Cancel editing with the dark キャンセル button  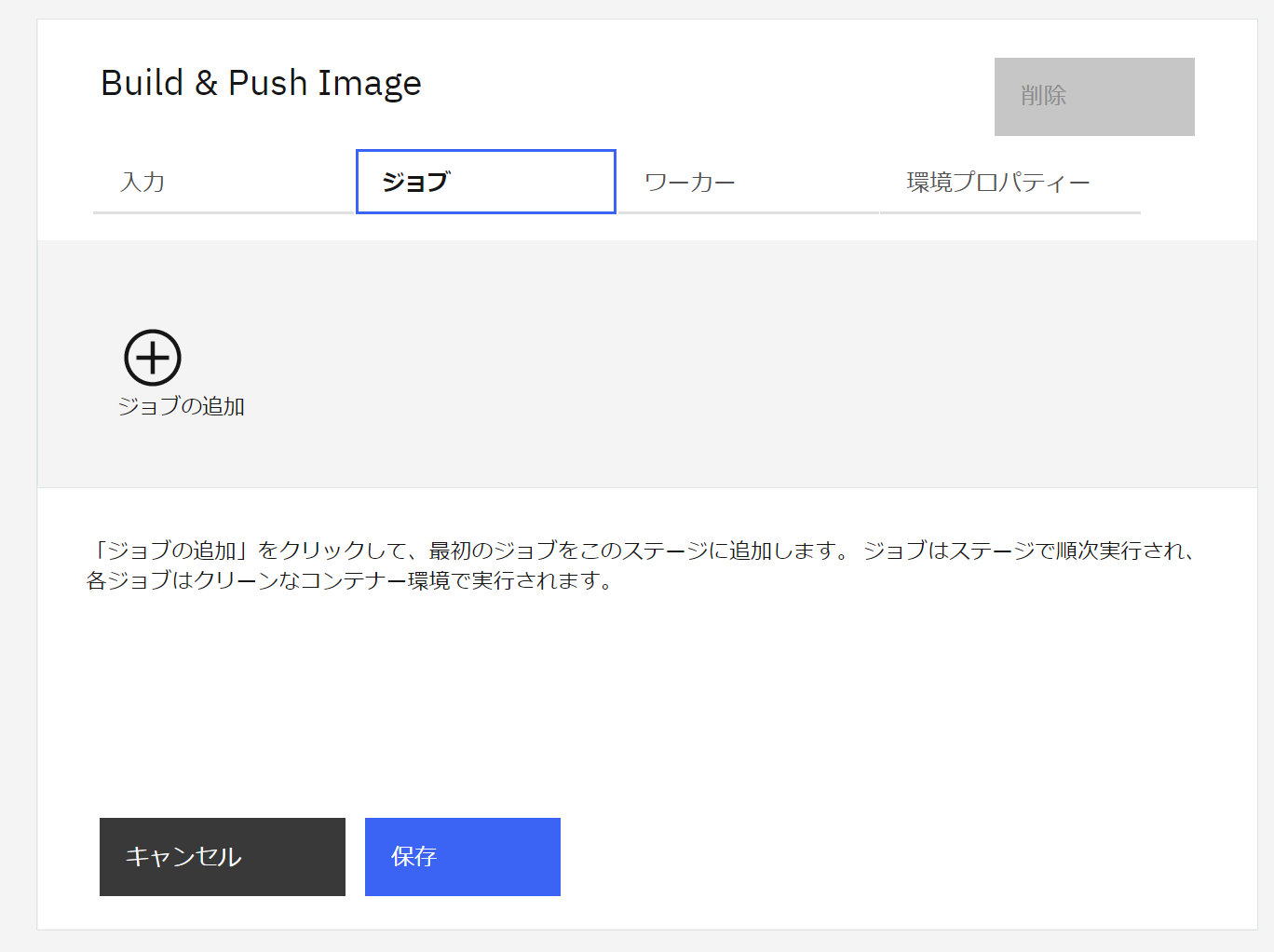point(222,856)
